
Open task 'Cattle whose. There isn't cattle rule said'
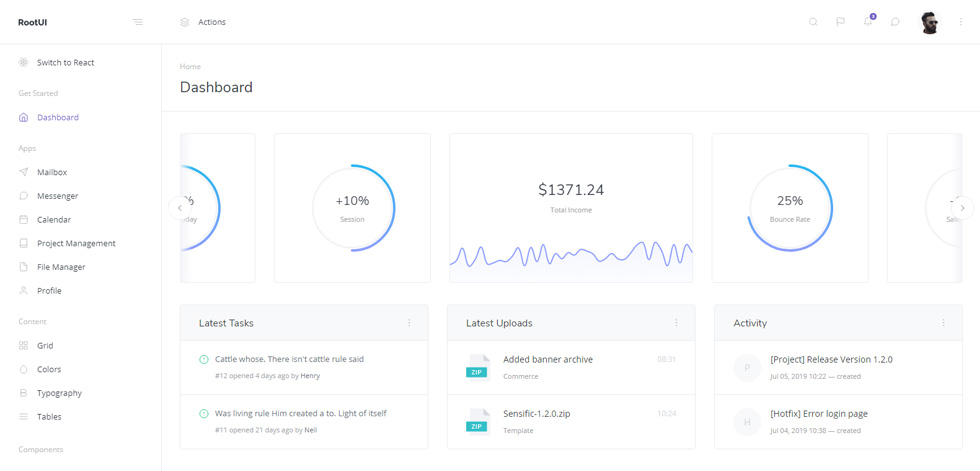tap(289, 359)
